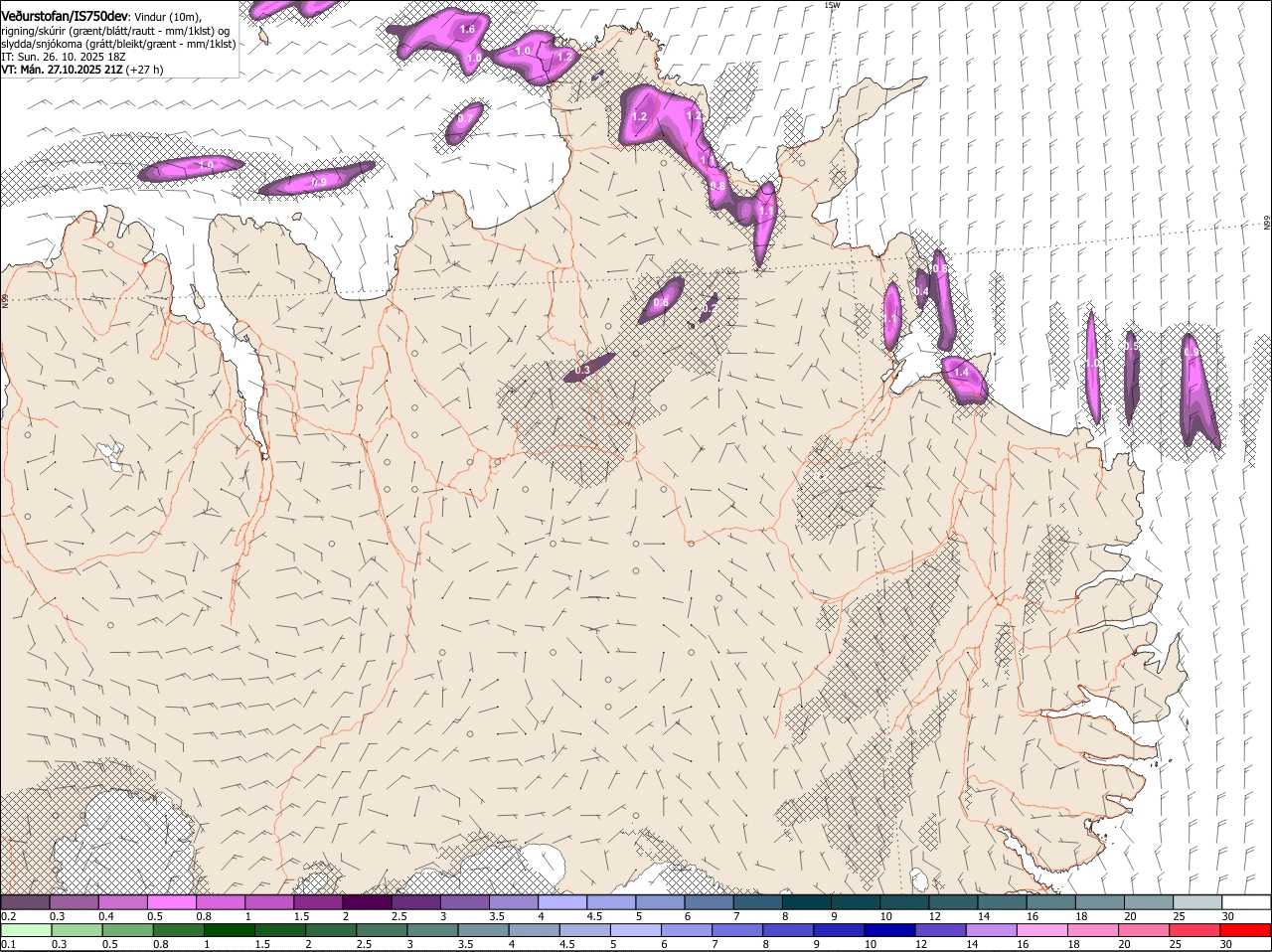Click the dark purple upper swatch at 2
This screenshot has height=952, width=1272.
pyautogui.click(x=367, y=902)
